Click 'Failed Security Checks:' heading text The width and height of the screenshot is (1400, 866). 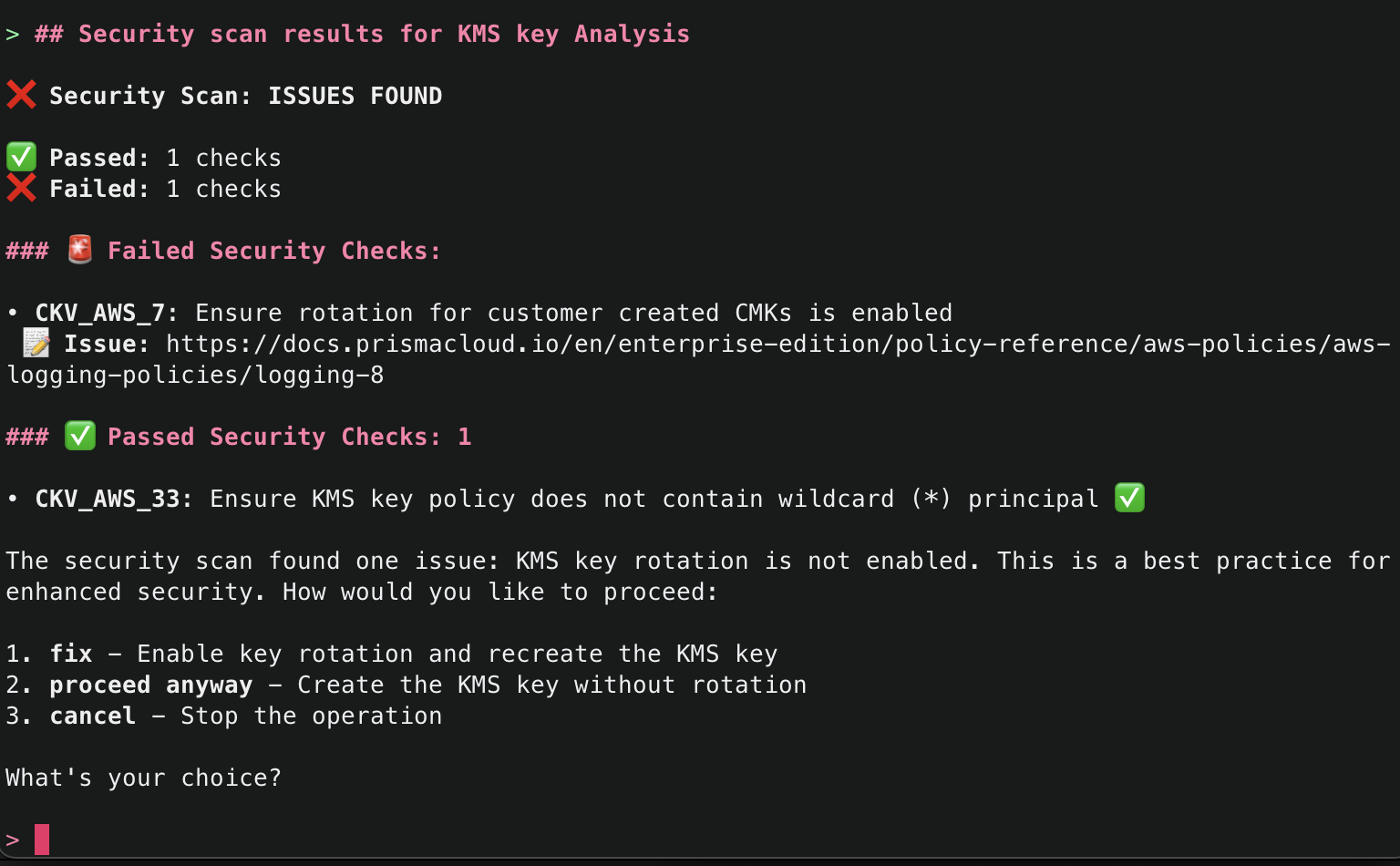[273, 251]
